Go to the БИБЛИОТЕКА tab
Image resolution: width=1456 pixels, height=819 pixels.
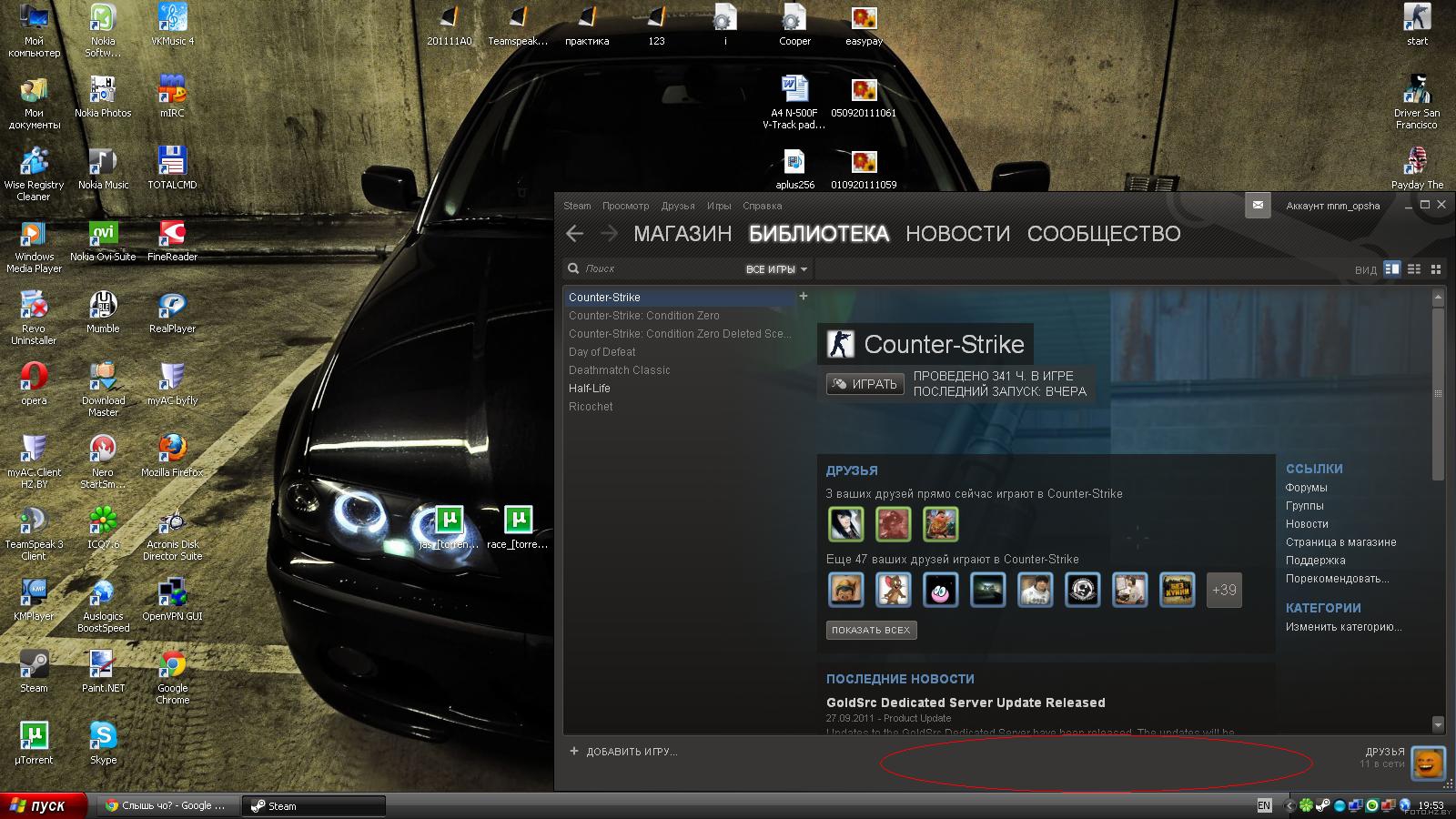pyautogui.click(x=819, y=234)
